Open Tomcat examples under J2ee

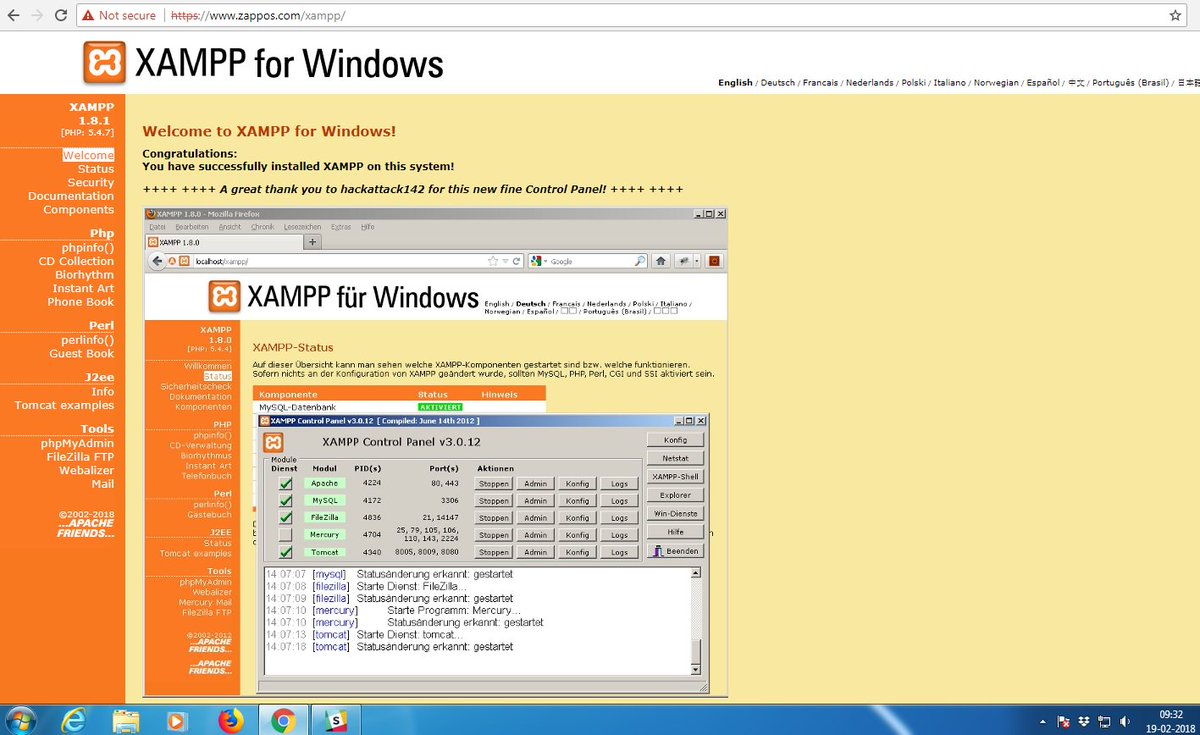65,405
